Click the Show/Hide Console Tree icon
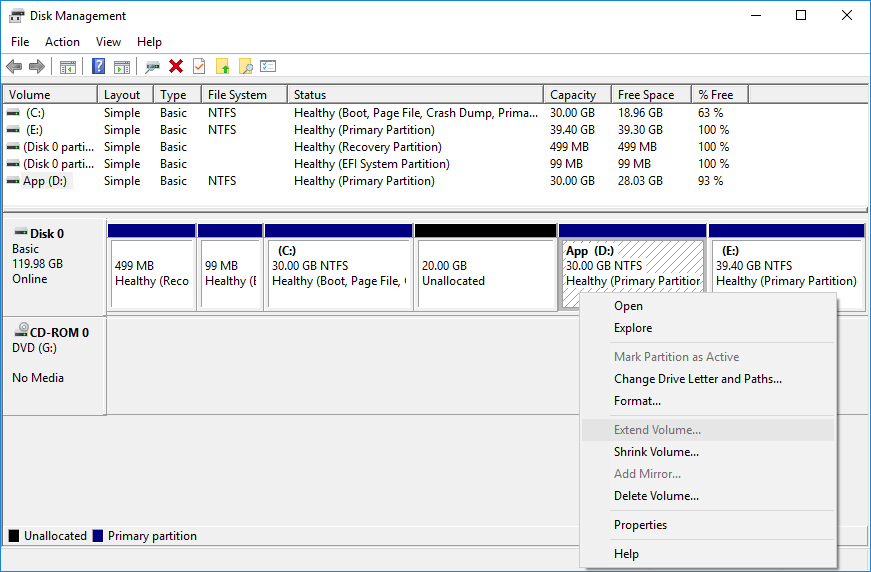 [x=68, y=66]
